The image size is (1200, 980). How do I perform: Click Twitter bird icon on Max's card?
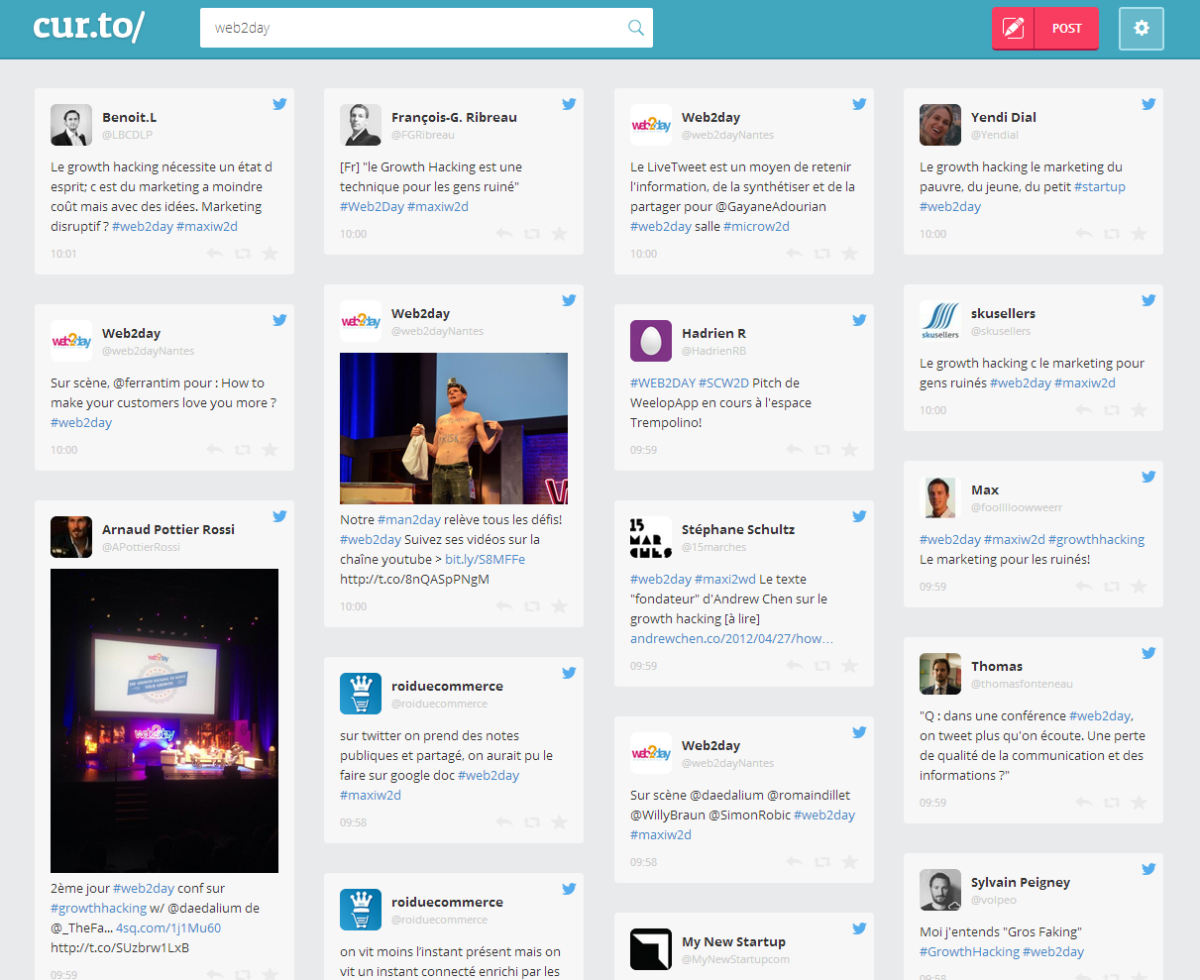(x=1149, y=477)
